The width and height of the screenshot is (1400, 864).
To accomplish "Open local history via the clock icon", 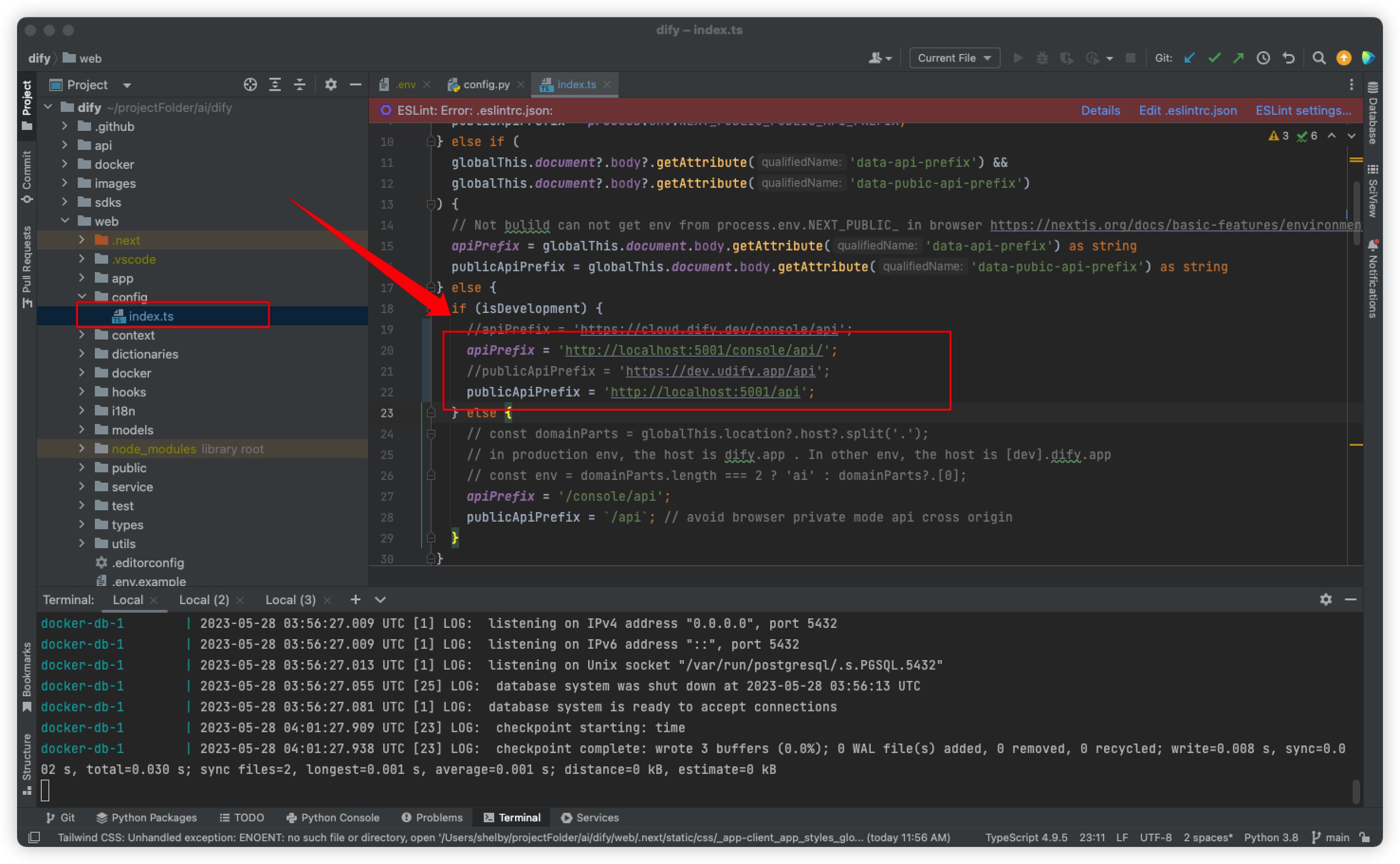I will (x=1263, y=58).
